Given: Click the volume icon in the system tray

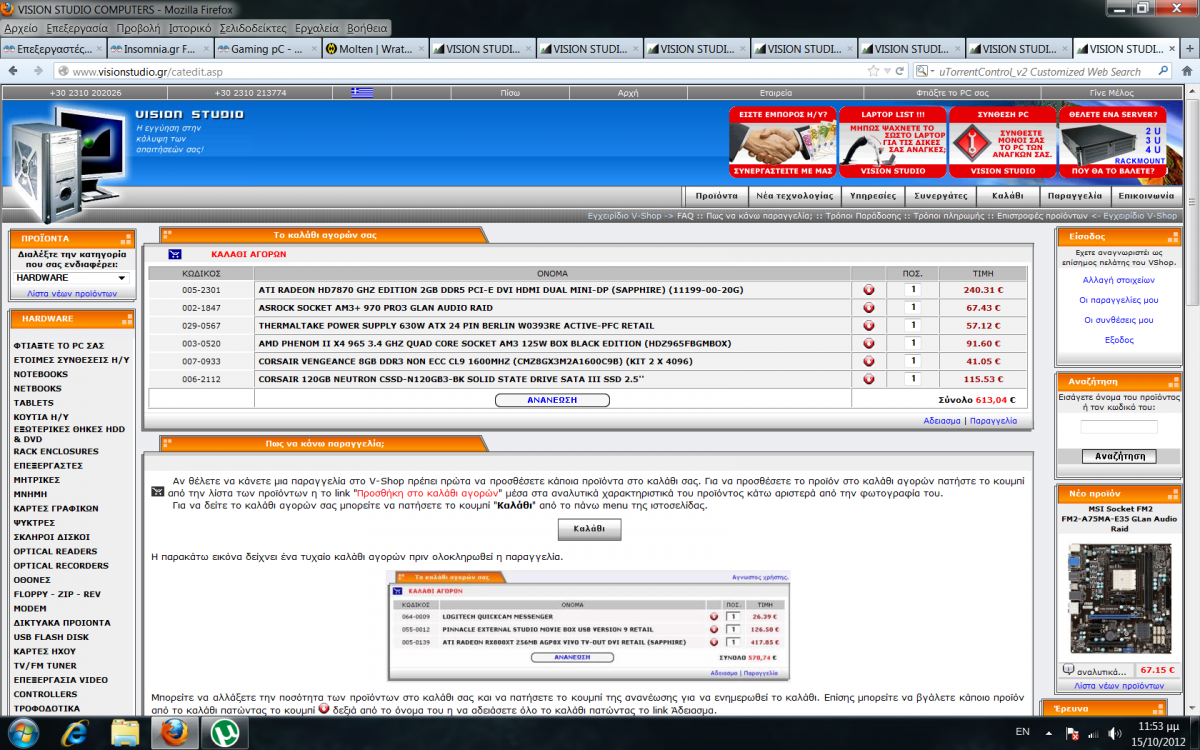Looking at the screenshot, I should (1113, 733).
